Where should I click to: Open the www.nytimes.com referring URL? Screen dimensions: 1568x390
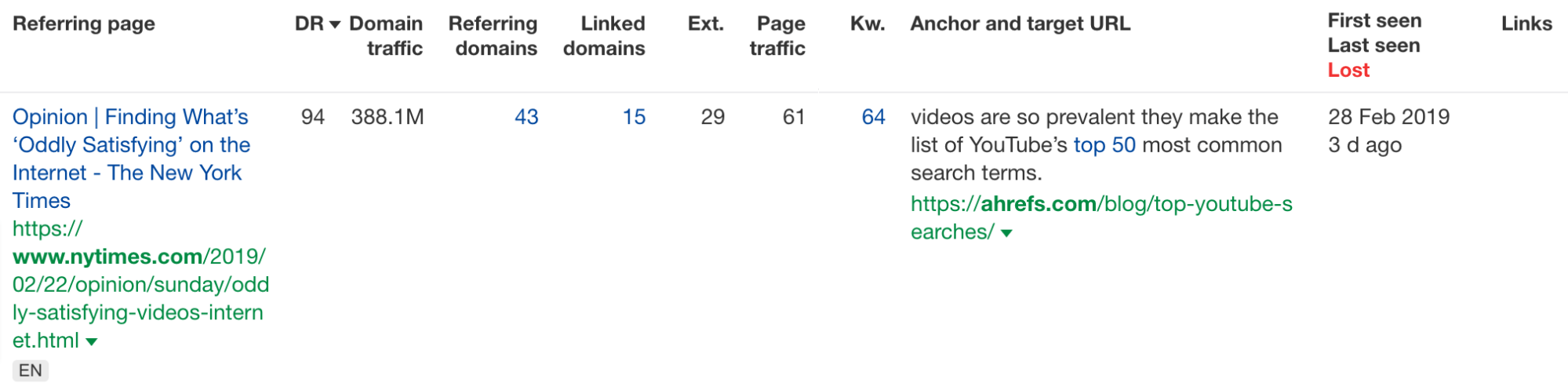[x=140, y=285]
